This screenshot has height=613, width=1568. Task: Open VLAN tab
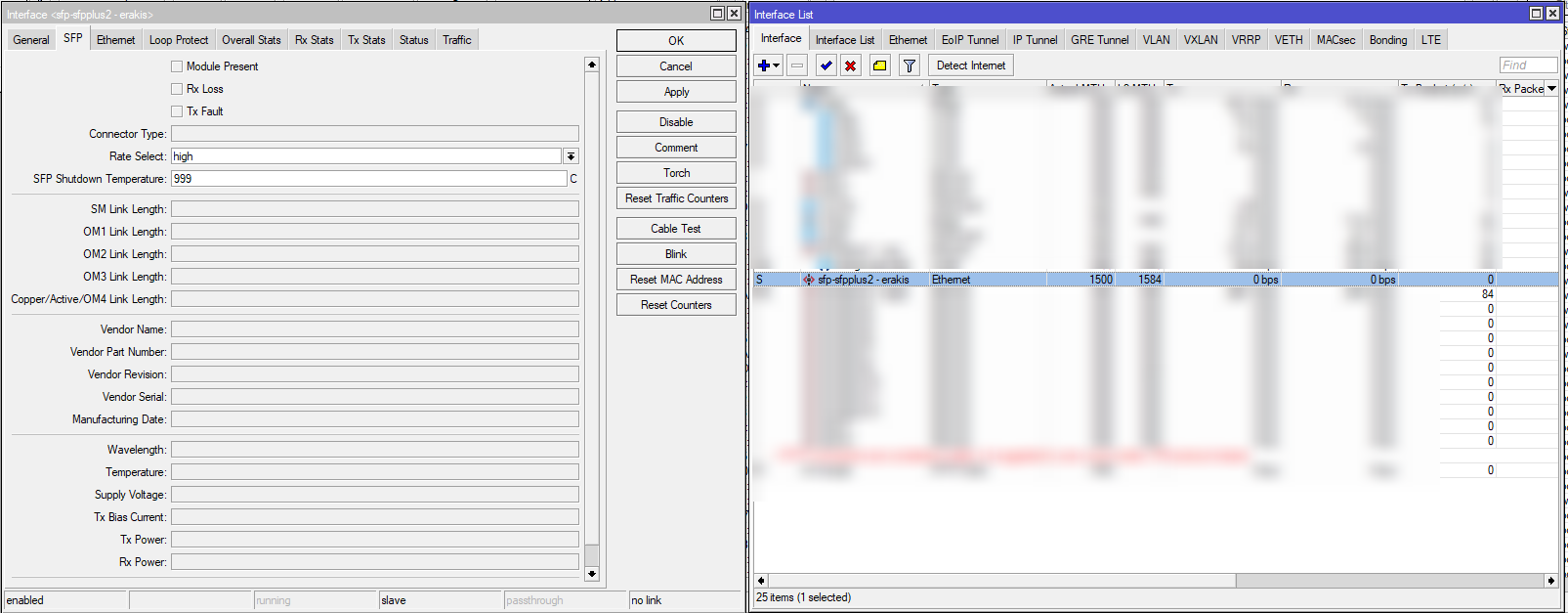click(x=1157, y=40)
